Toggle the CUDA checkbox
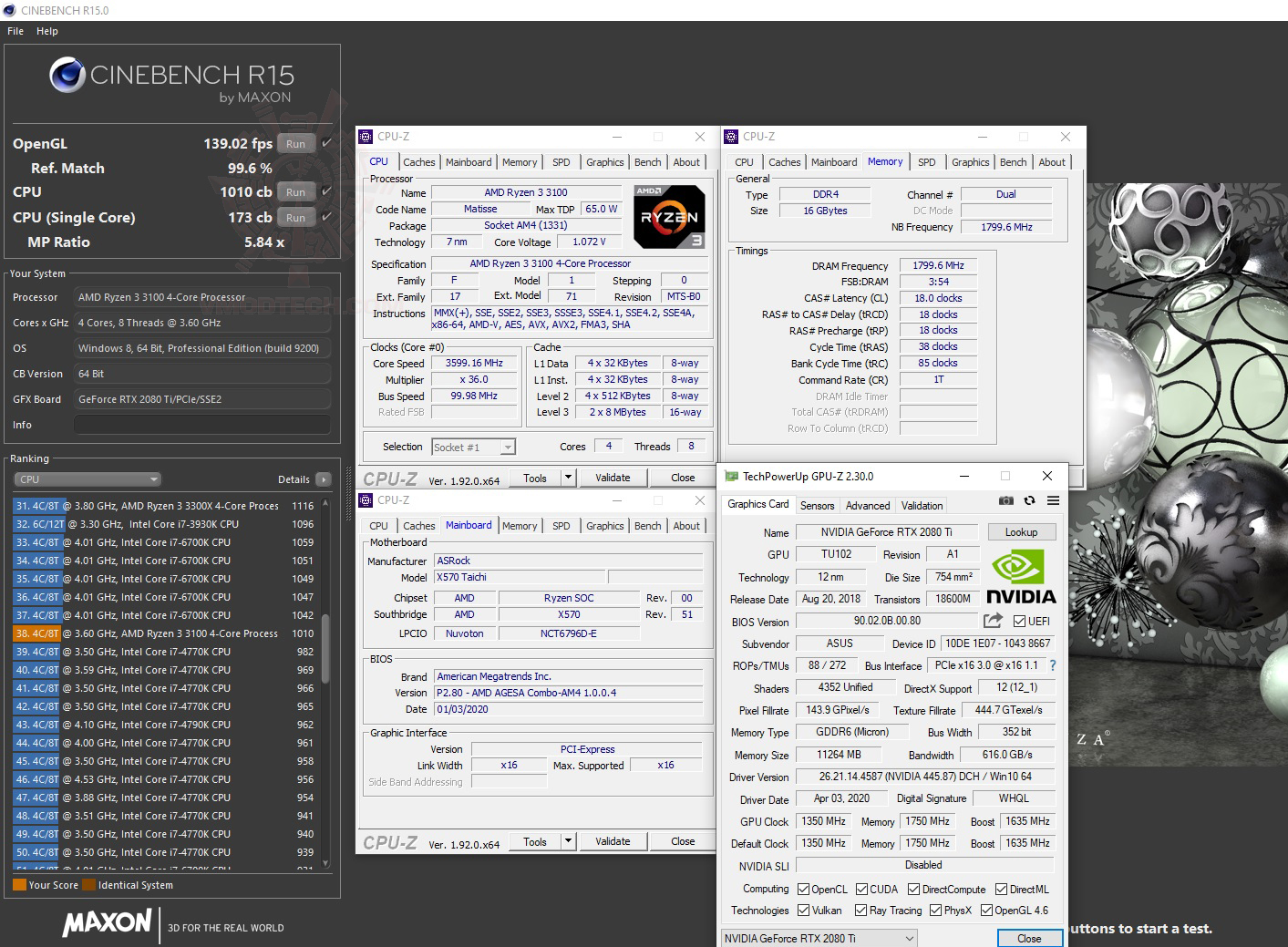The image size is (1288, 947). click(x=861, y=890)
